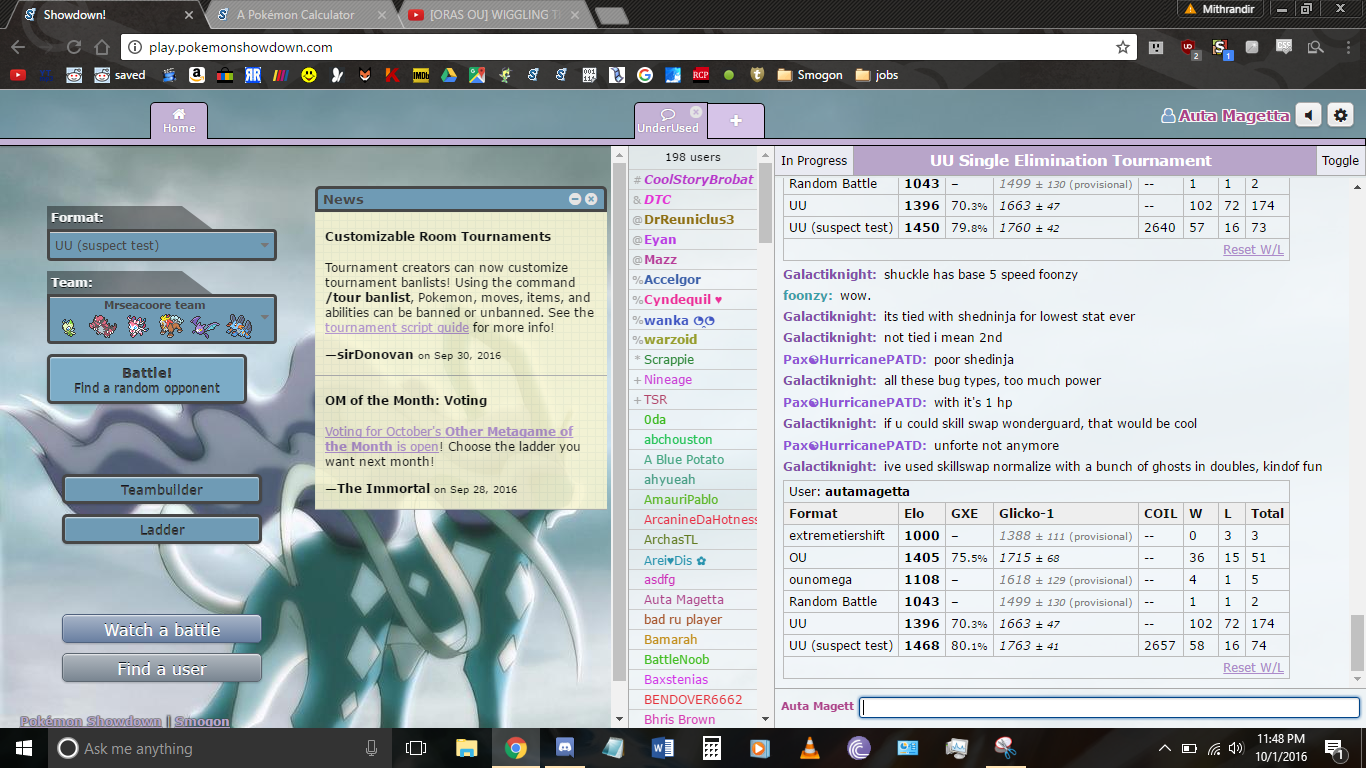
Task: Open Windows Start menu
Action: pyautogui.click(x=24, y=747)
